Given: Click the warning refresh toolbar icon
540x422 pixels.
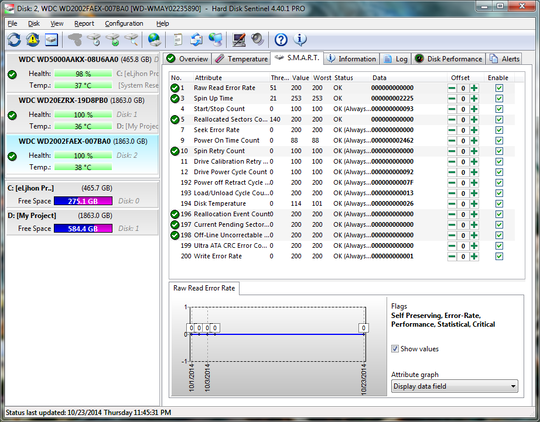Looking at the screenshot, I should click(33, 40).
